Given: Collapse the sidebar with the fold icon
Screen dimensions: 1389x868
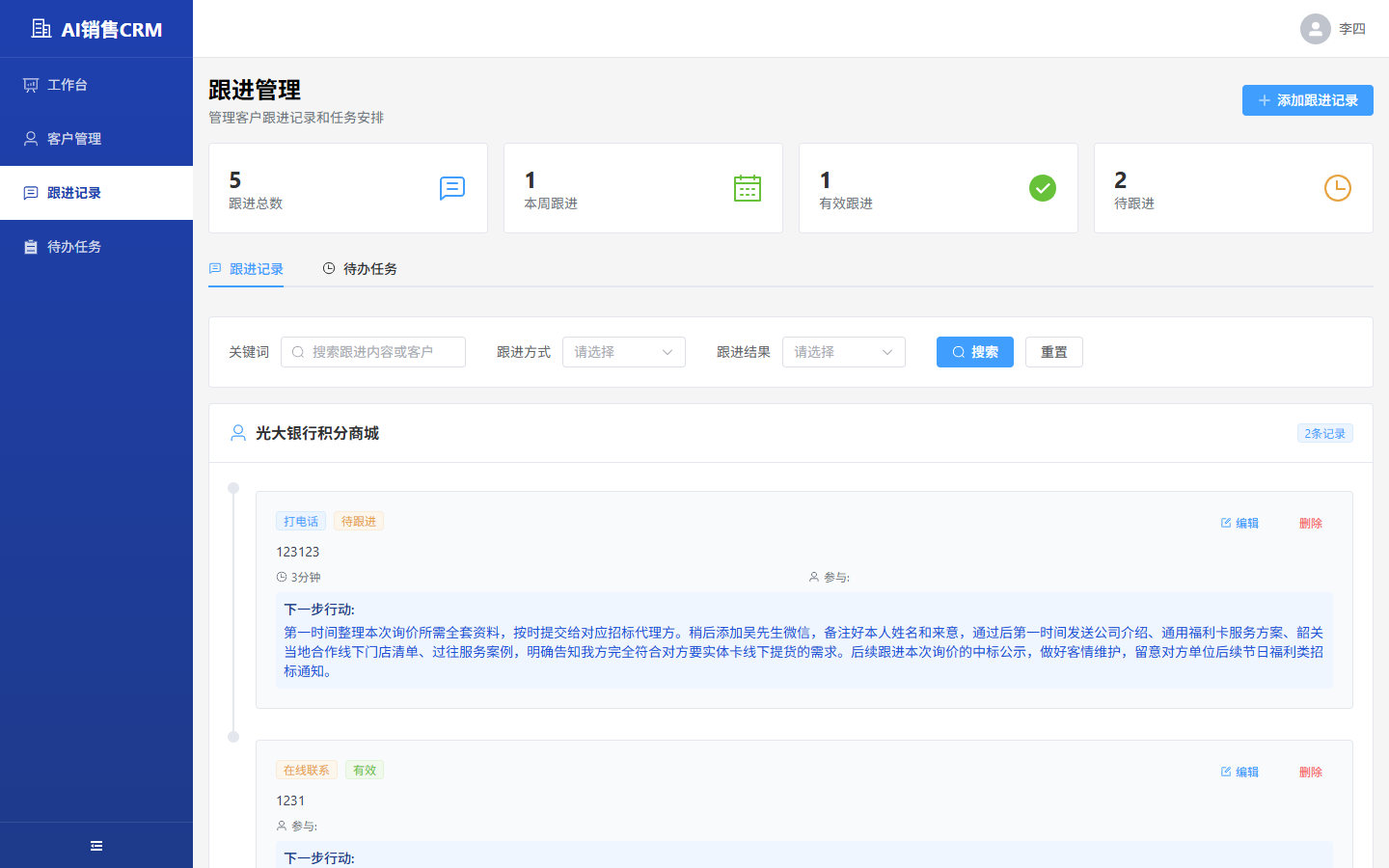Looking at the screenshot, I should pos(96,846).
